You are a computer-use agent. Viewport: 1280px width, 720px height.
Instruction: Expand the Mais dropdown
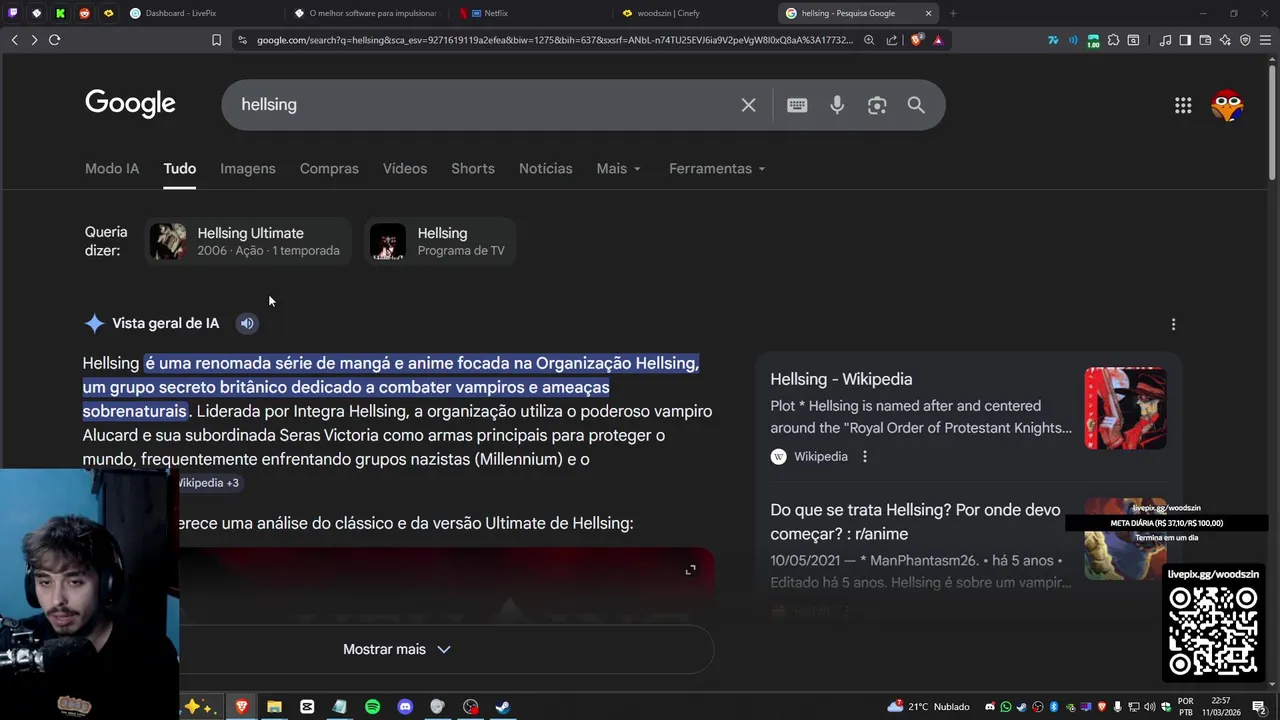point(618,168)
